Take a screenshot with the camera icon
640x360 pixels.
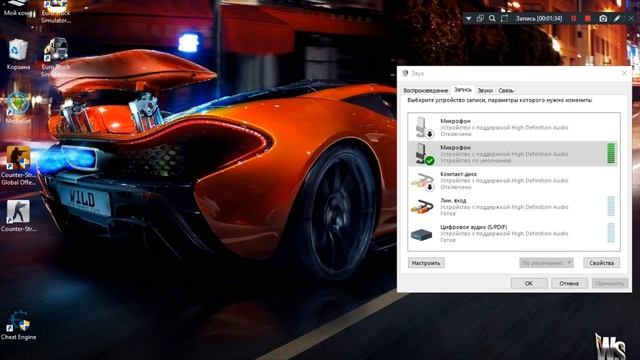tap(603, 18)
